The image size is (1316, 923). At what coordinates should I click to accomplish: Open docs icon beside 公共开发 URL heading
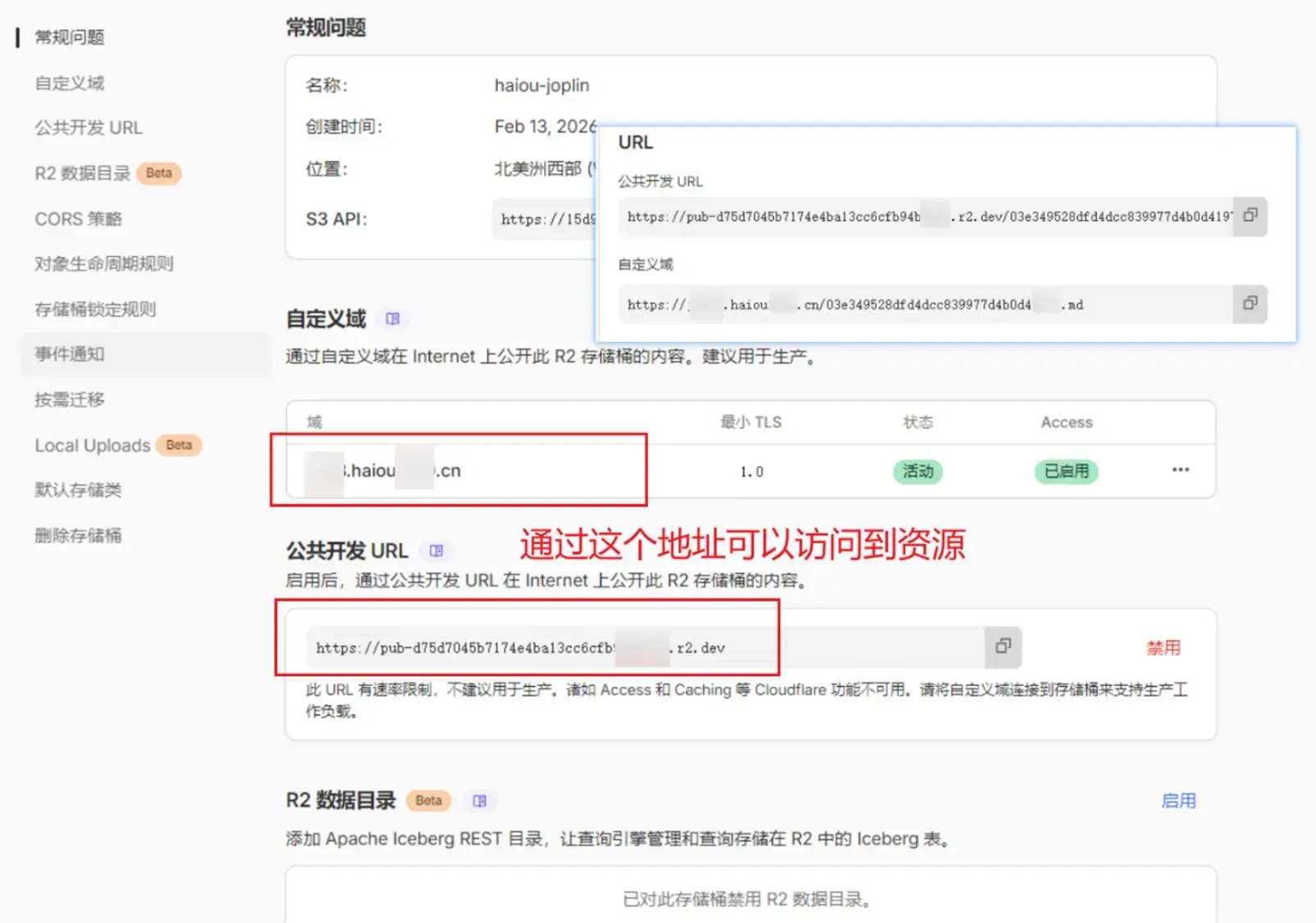tap(436, 551)
